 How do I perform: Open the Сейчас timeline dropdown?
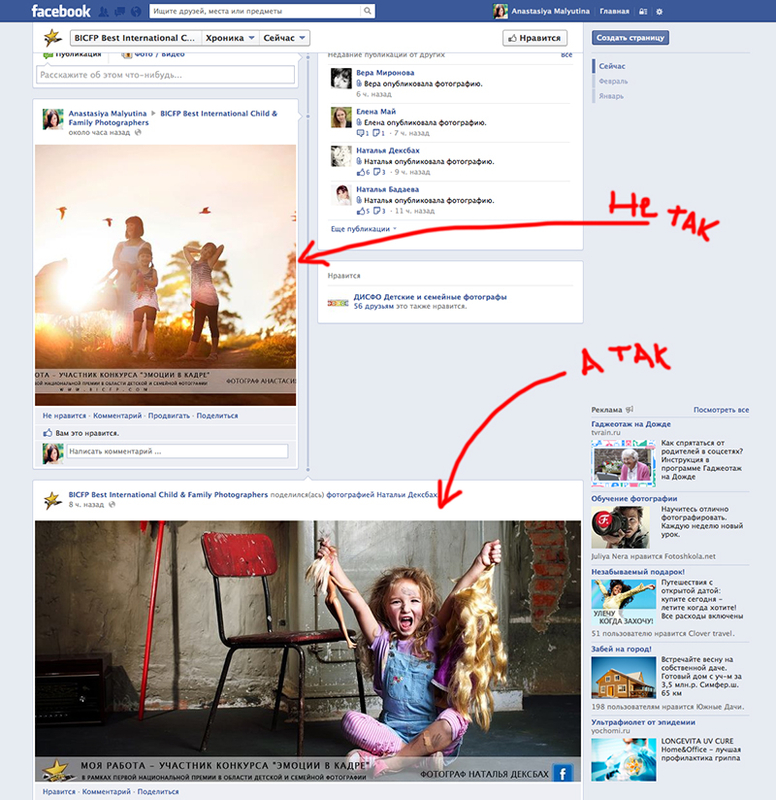click(286, 38)
